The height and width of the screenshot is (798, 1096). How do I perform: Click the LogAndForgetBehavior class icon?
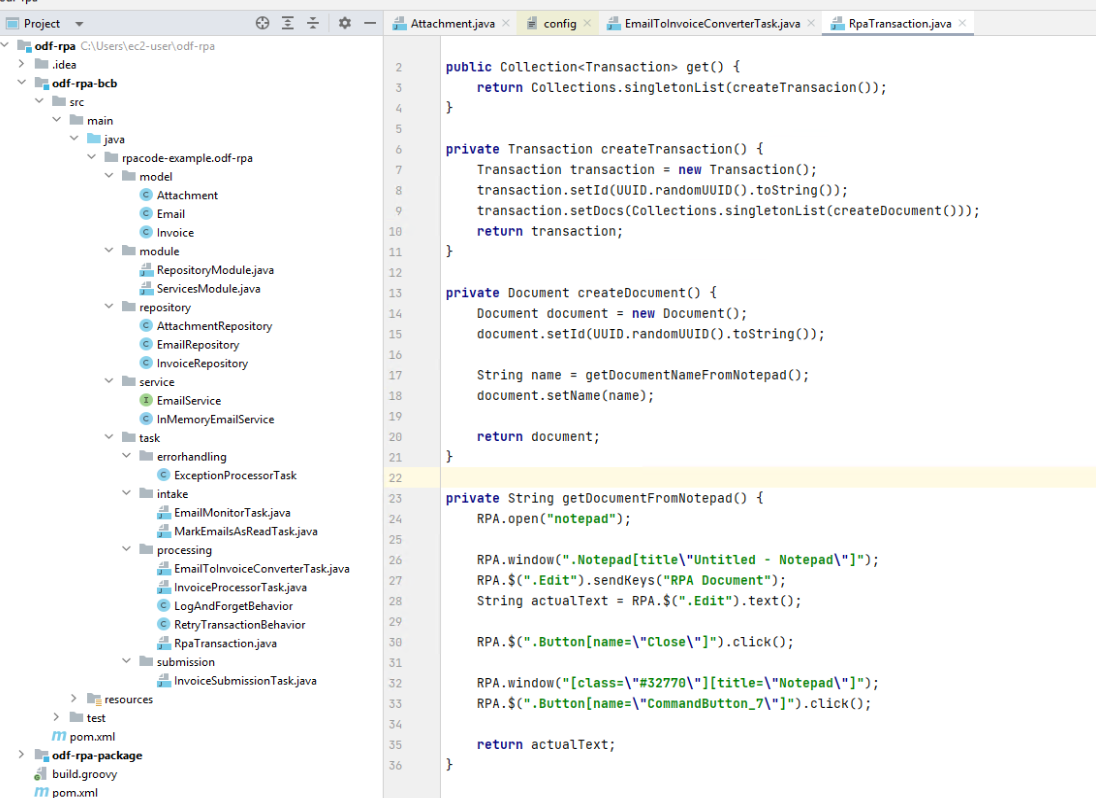pos(164,605)
